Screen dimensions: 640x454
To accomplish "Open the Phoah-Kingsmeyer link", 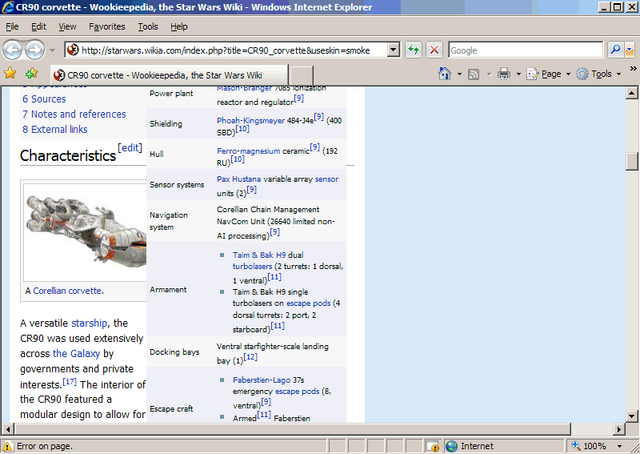I will 251,120.
